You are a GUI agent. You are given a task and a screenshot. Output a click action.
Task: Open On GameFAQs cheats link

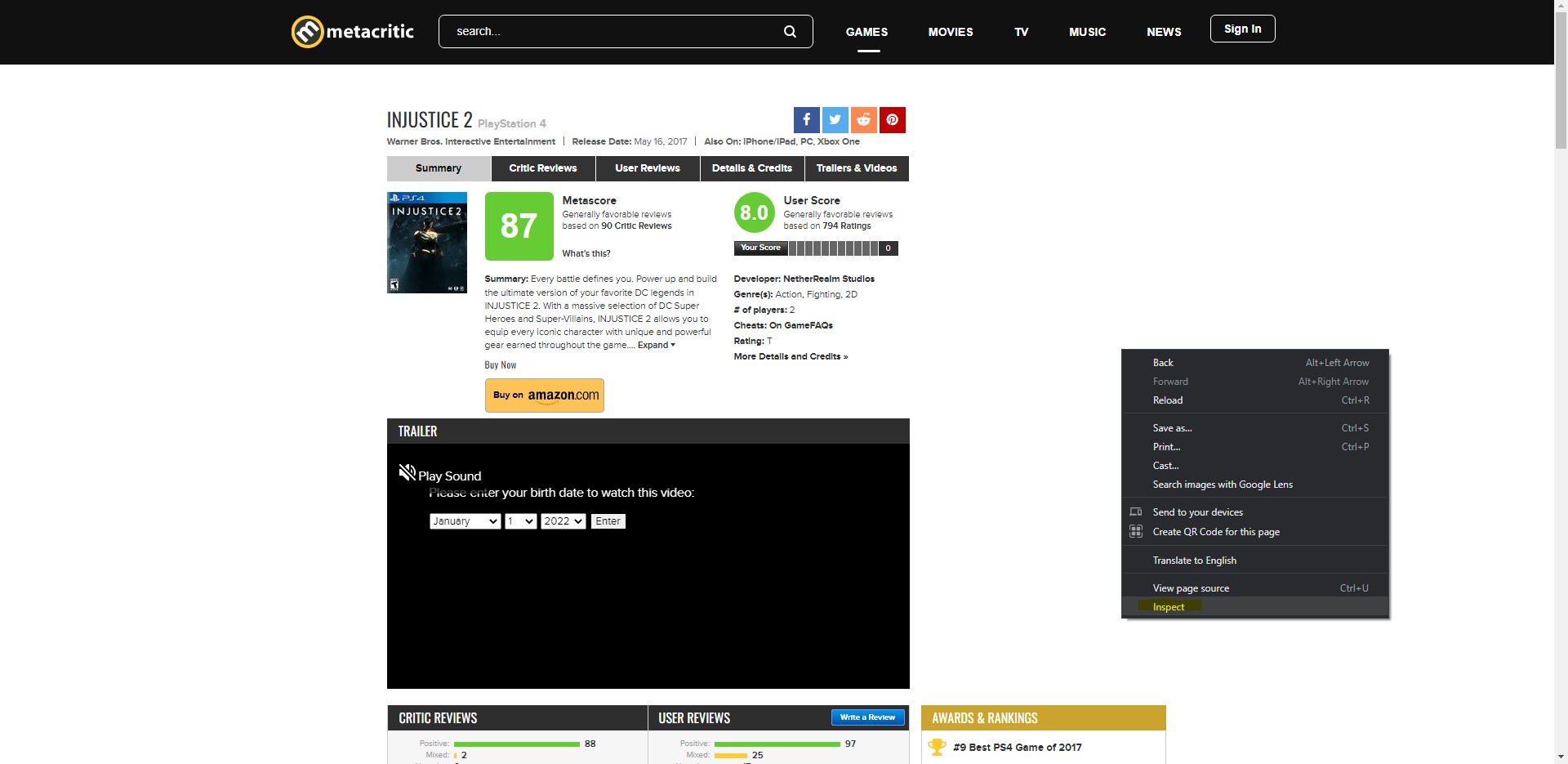tap(801, 325)
